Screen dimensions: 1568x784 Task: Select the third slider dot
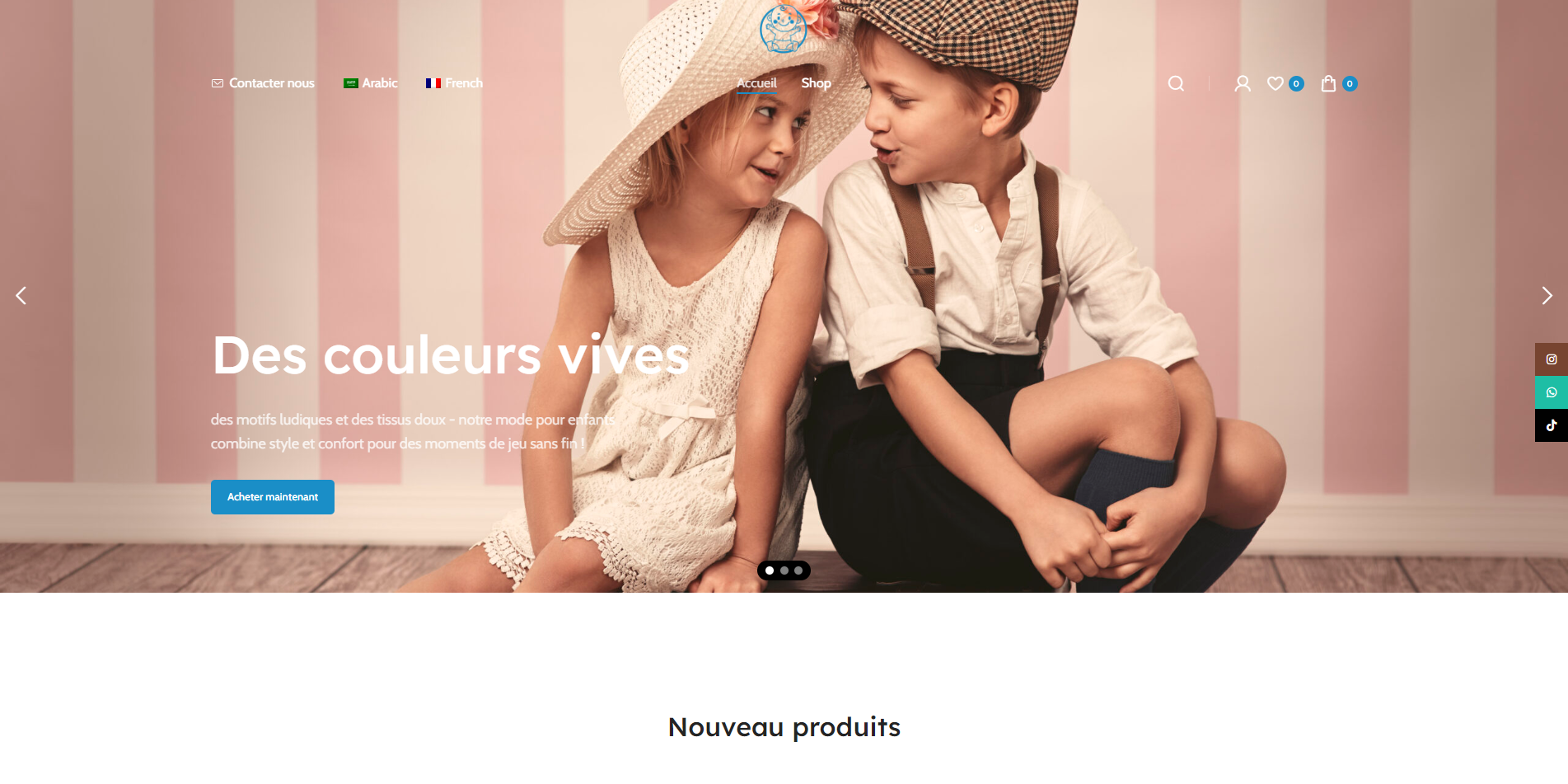click(798, 570)
